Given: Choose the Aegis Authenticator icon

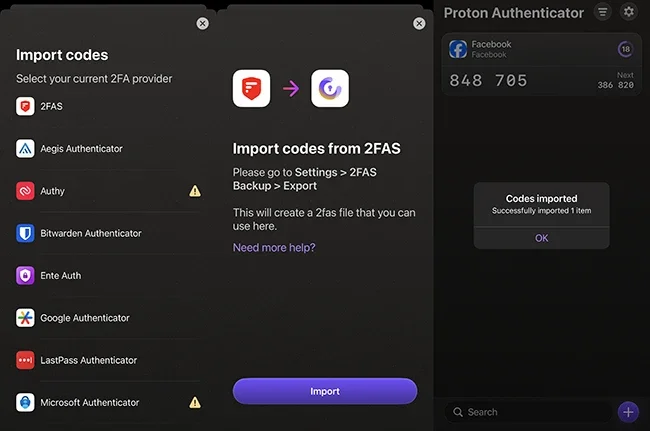Looking at the screenshot, I should click(25, 148).
